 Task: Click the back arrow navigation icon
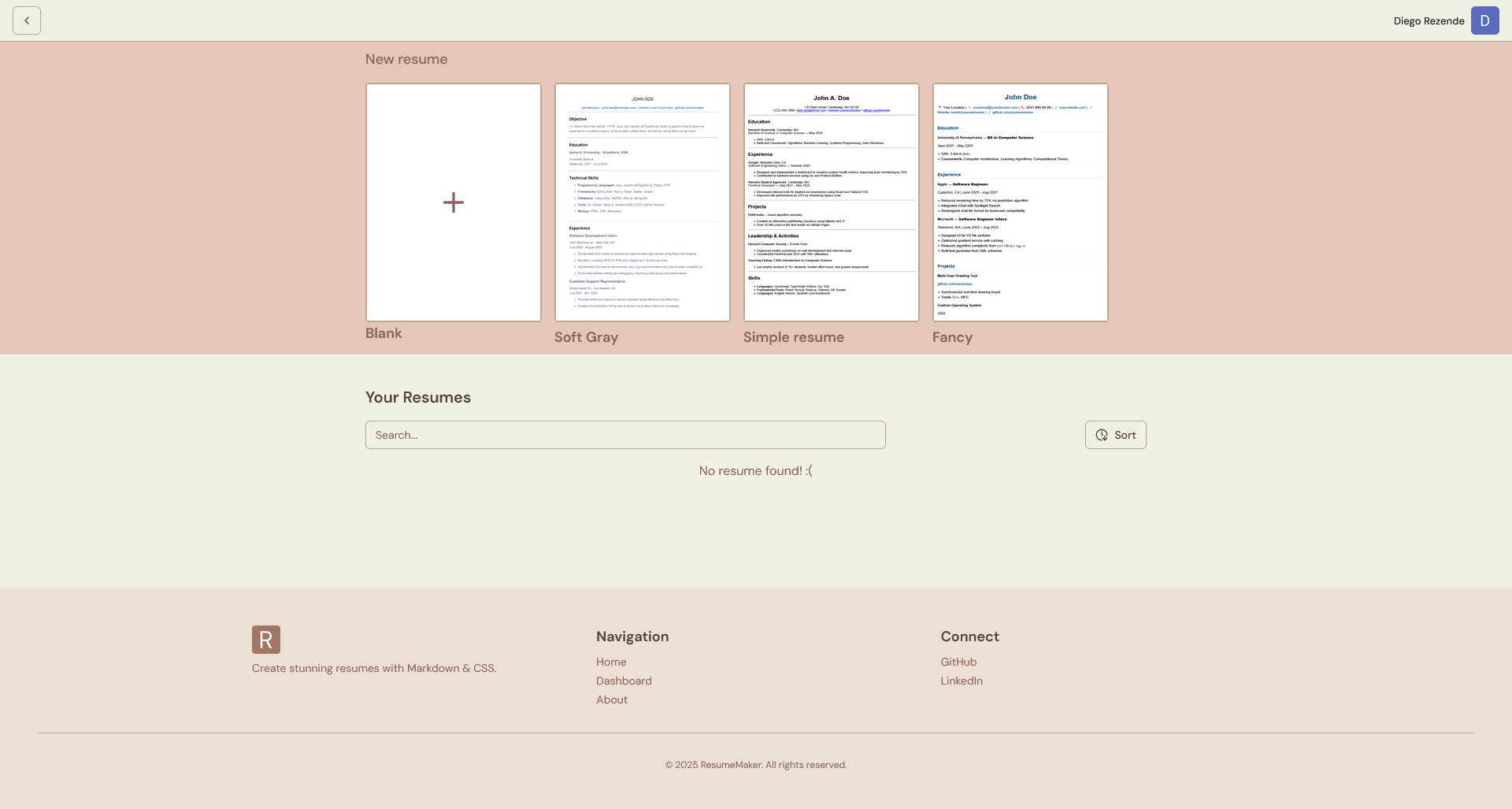click(x=27, y=20)
